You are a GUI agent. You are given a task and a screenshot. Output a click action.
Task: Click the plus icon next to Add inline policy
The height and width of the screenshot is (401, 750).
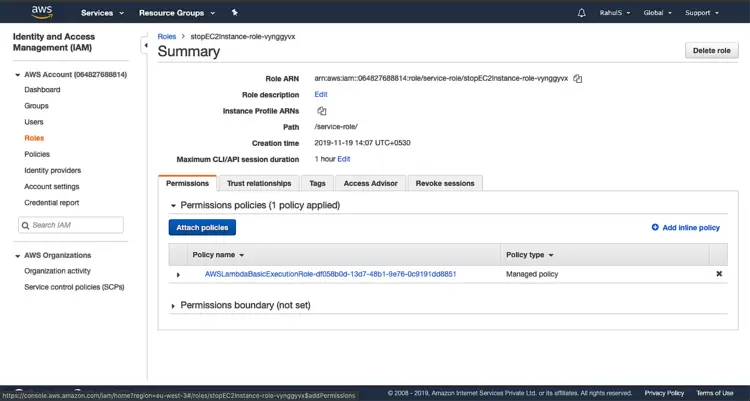tap(655, 227)
